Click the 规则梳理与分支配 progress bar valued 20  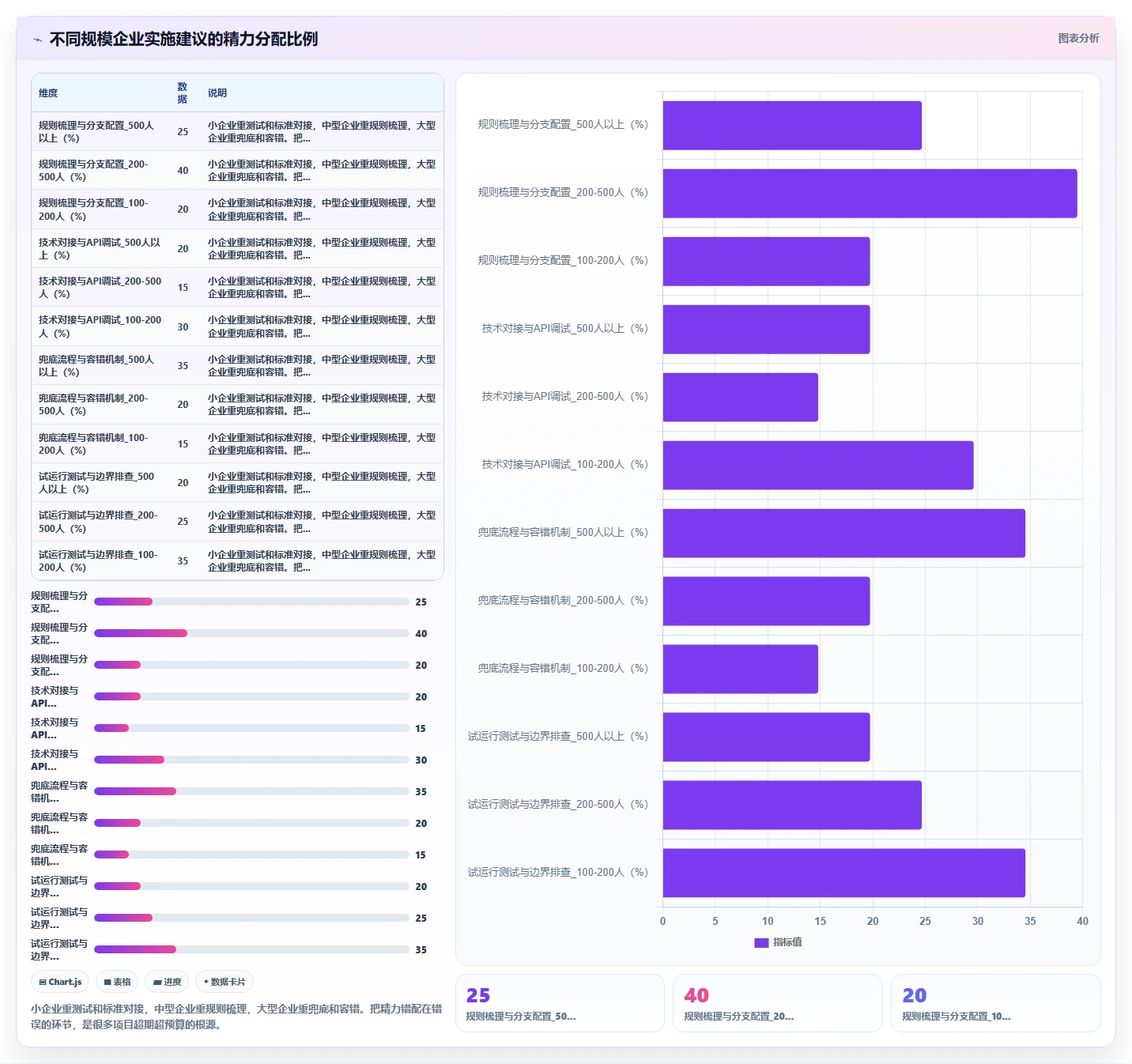pyautogui.click(x=251, y=665)
